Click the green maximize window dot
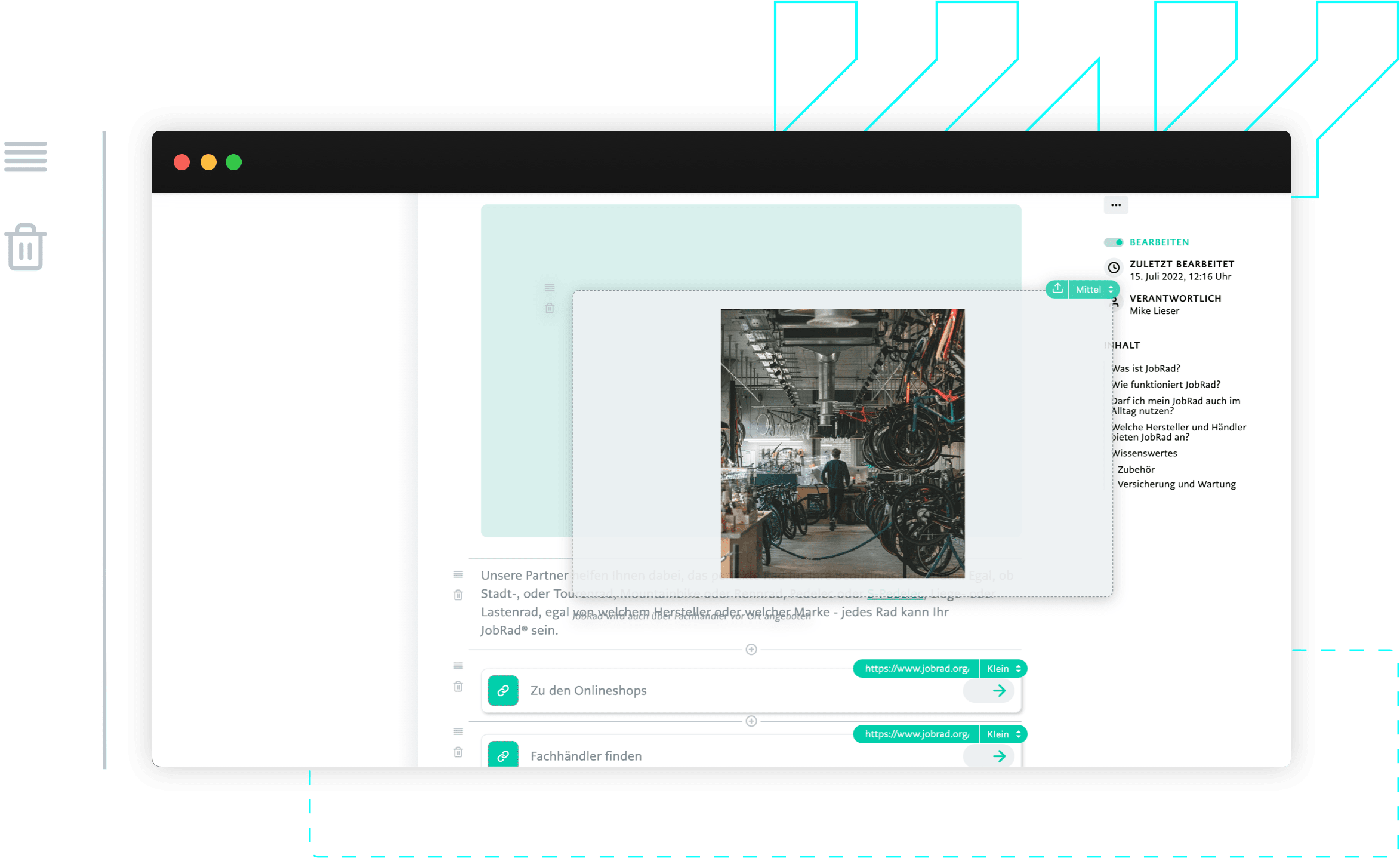Image resolution: width=1400 pixels, height=858 pixels. [x=233, y=162]
